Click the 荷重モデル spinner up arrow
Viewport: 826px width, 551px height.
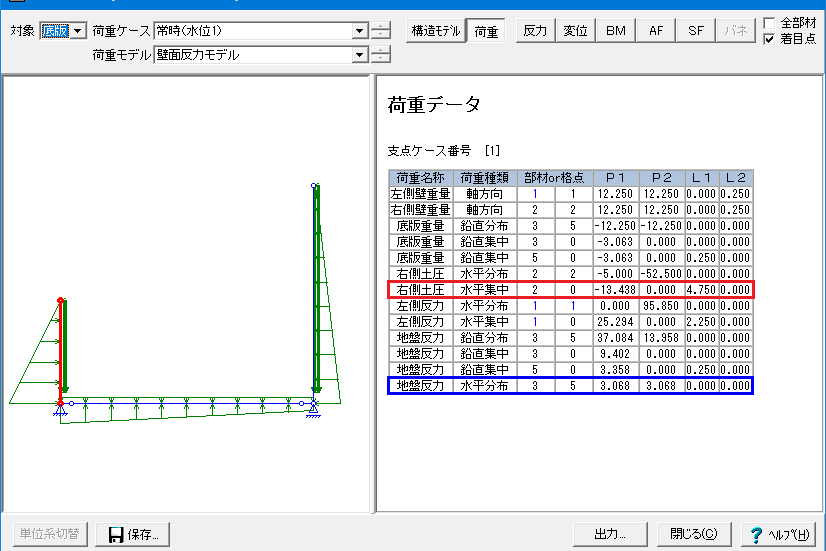380,50
